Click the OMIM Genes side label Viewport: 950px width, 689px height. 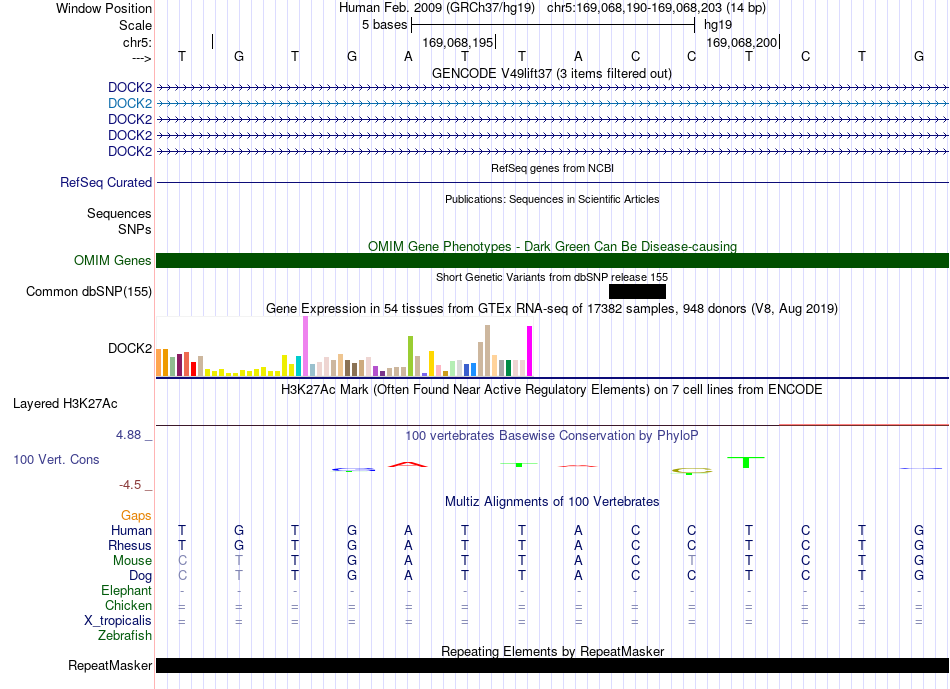tap(113, 261)
